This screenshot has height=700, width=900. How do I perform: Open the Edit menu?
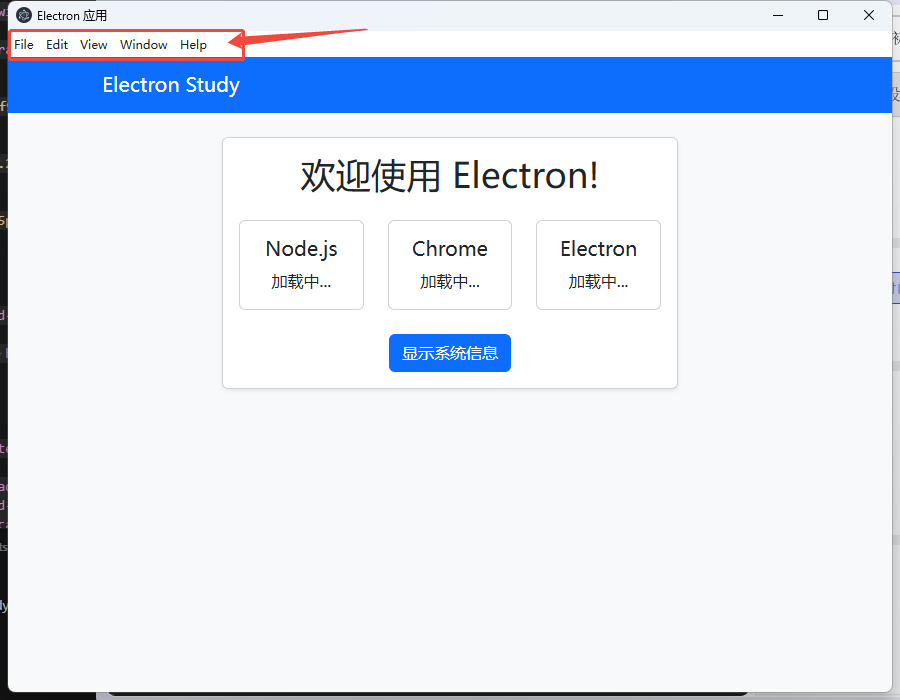point(57,45)
